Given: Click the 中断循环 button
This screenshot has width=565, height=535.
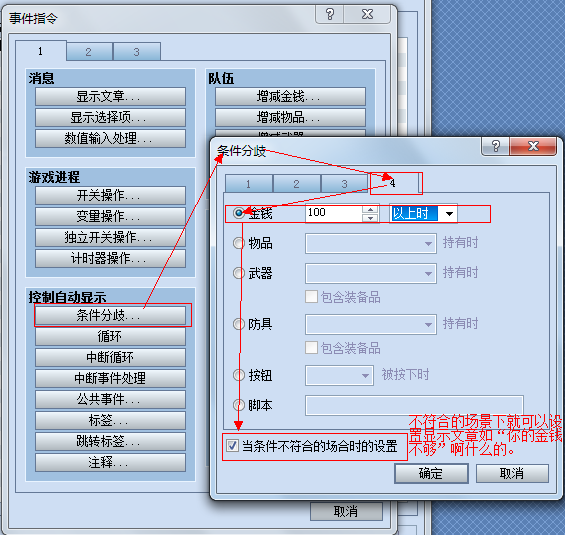Looking at the screenshot, I should click(x=110, y=357).
